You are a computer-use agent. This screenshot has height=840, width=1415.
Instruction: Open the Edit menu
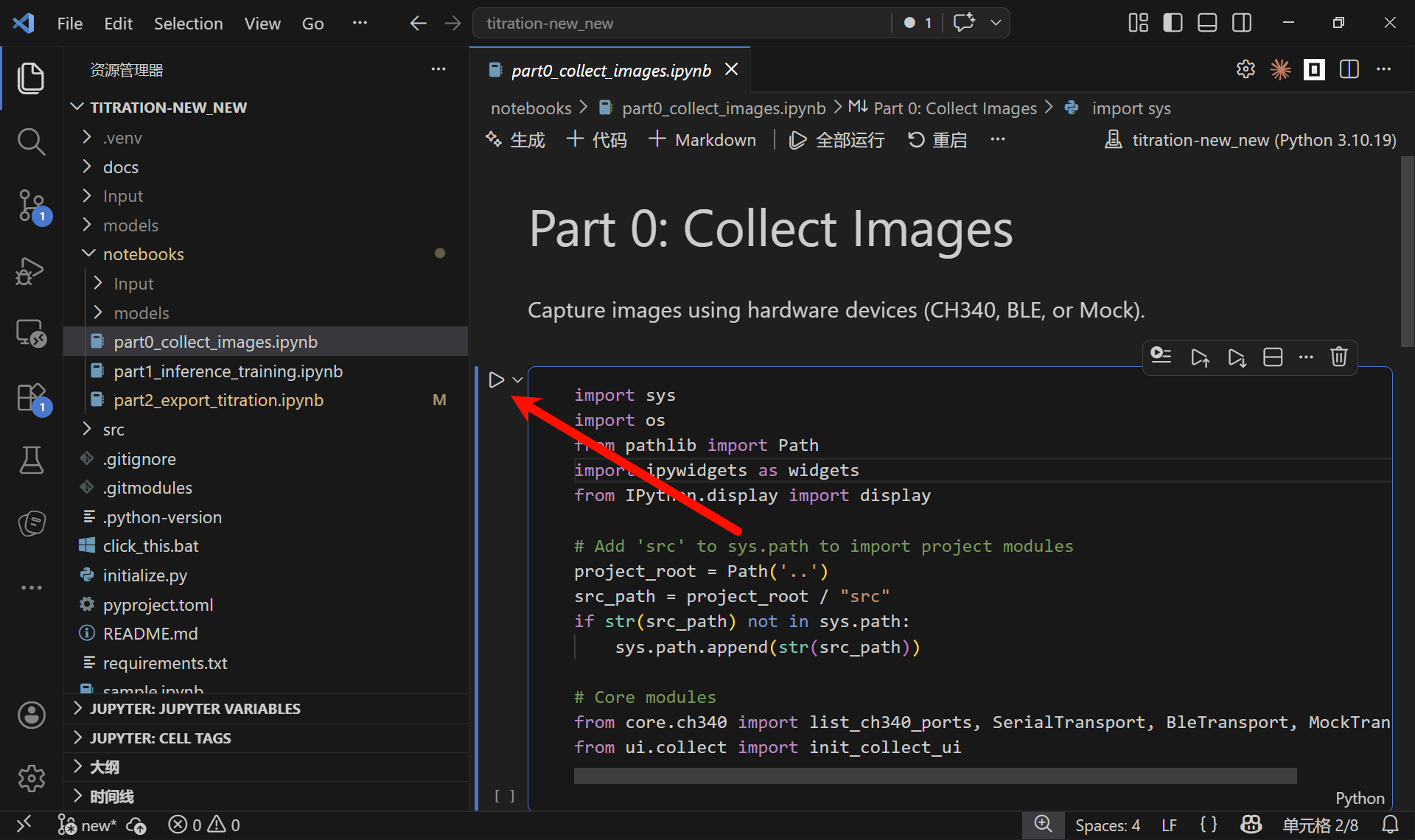(x=118, y=24)
